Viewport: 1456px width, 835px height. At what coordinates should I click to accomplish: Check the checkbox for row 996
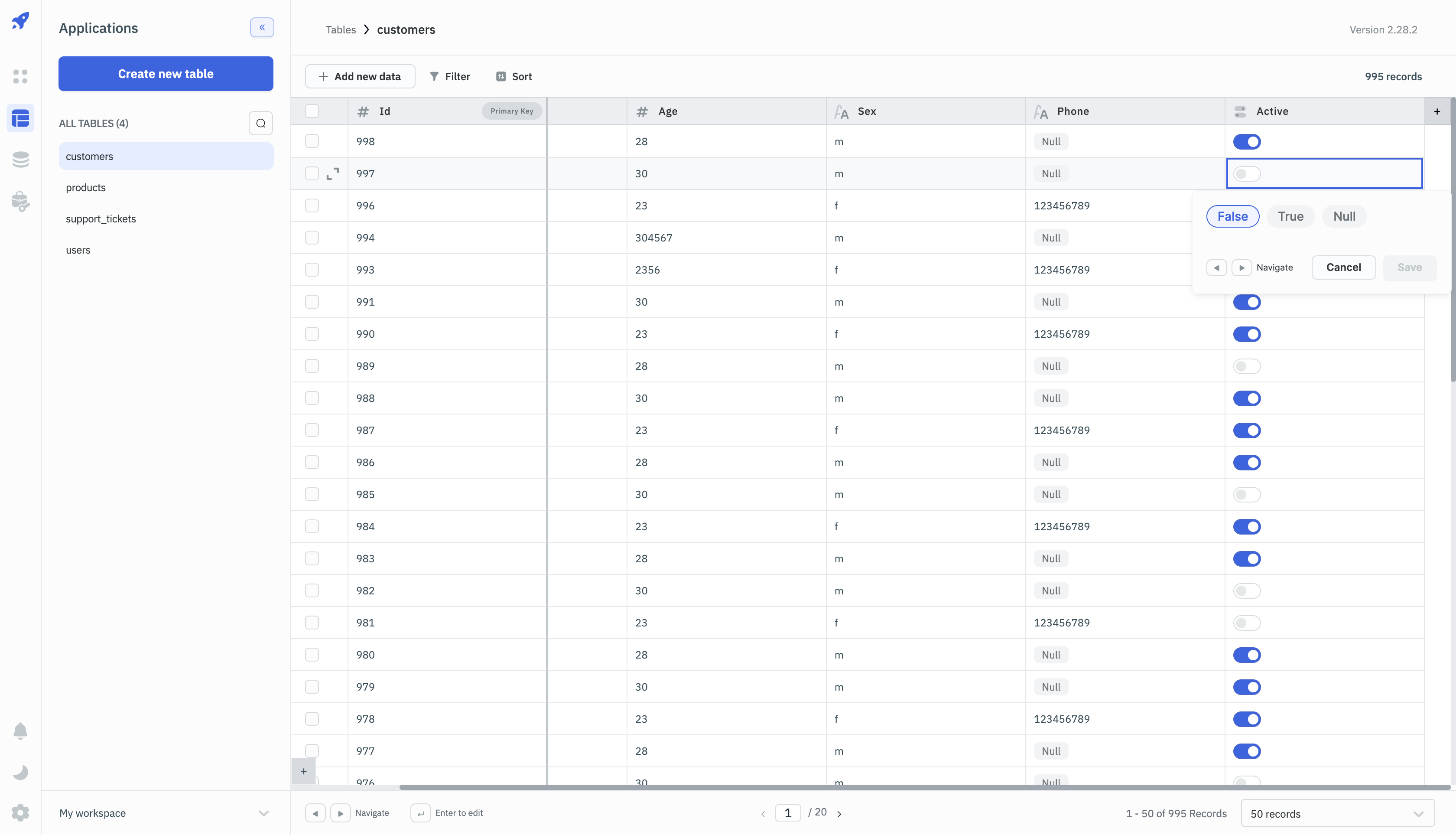click(x=312, y=205)
